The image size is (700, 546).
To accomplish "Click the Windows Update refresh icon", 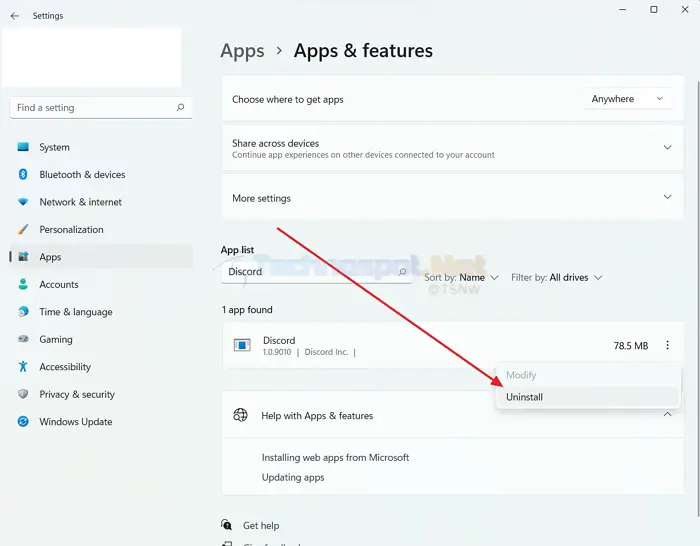I will pos(23,421).
